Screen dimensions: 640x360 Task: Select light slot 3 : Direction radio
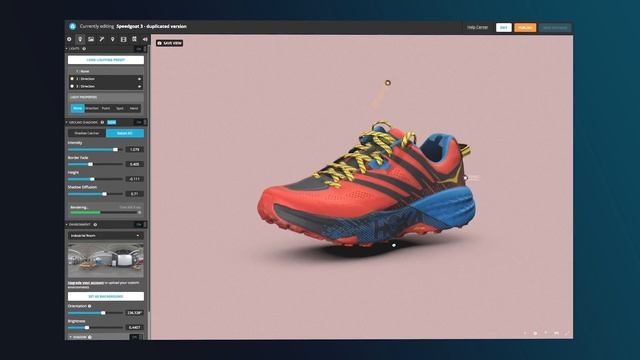tap(72, 87)
